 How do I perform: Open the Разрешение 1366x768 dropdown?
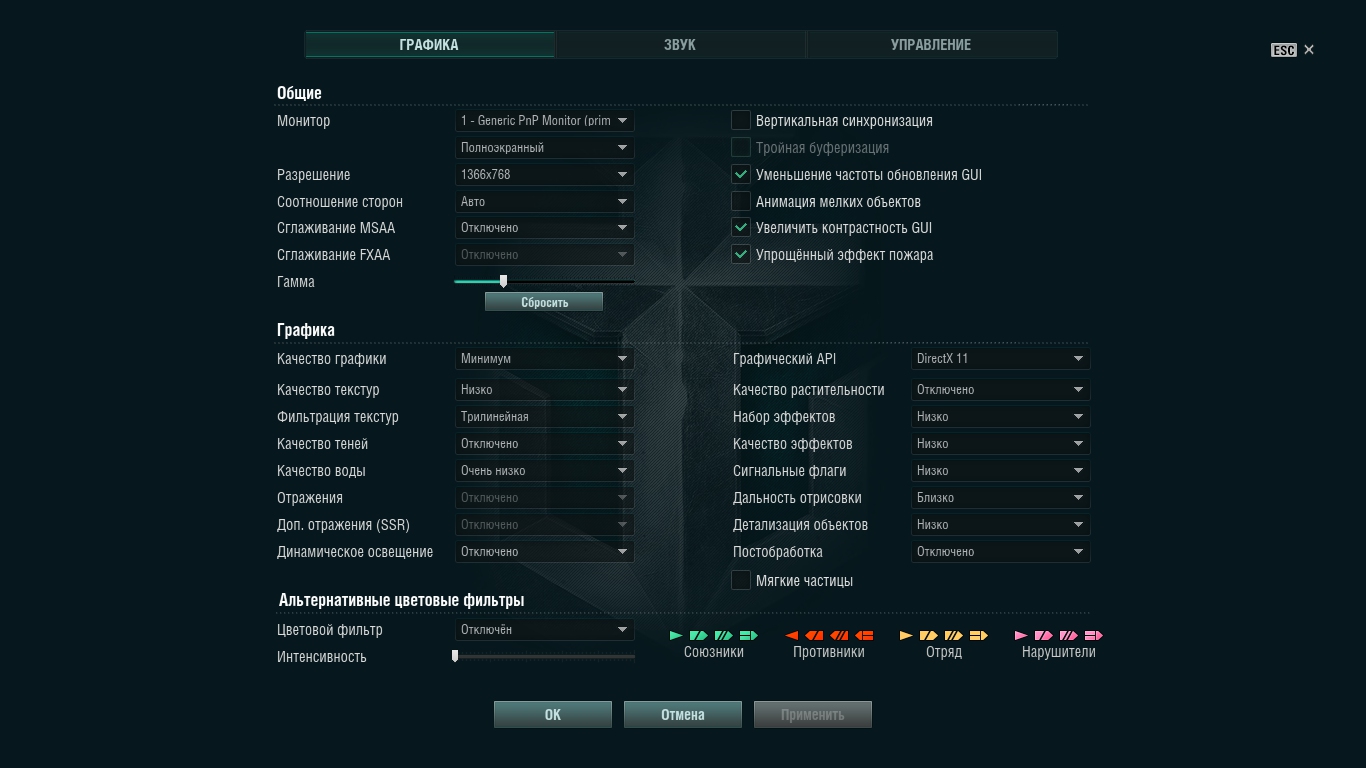click(x=544, y=175)
